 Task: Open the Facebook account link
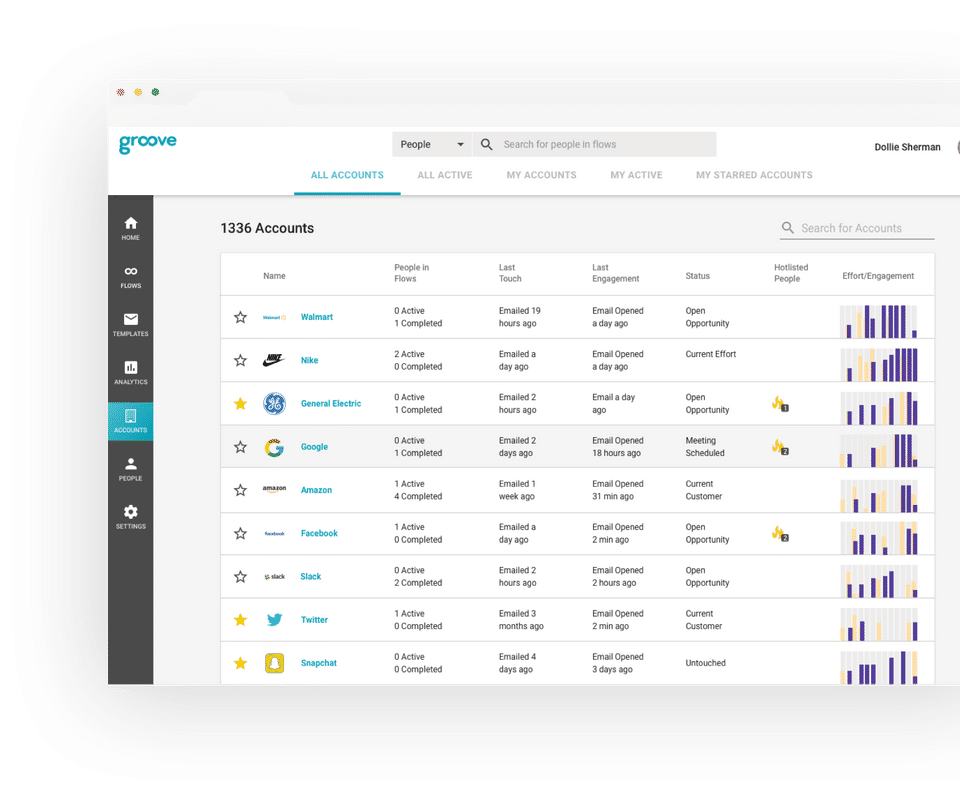[x=319, y=533]
